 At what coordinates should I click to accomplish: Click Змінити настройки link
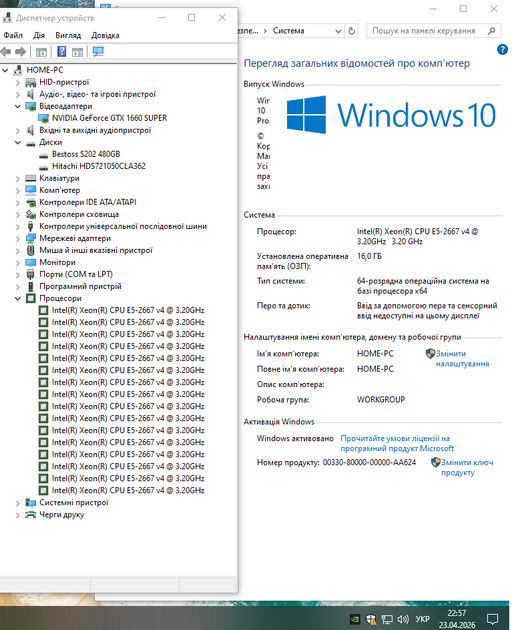tap(462, 359)
